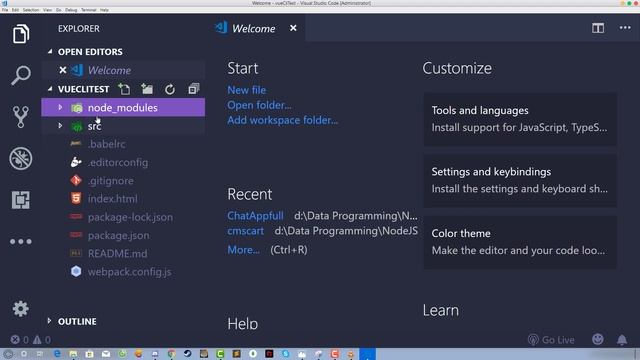Click the Open folder... link
The image size is (640, 360).
[259, 105]
